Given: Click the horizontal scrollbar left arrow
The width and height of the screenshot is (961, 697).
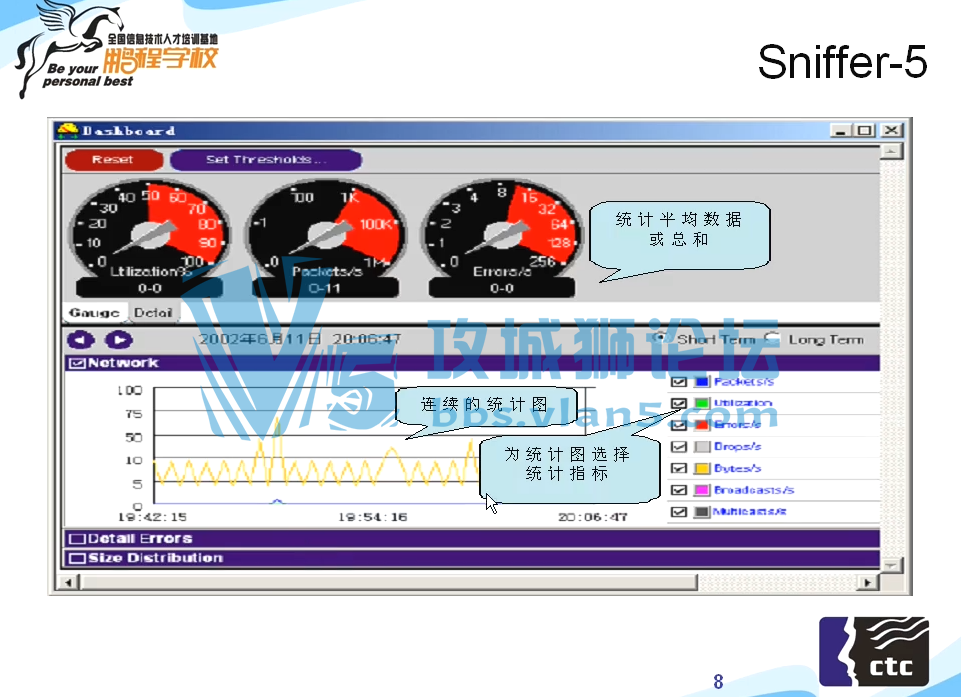Looking at the screenshot, I should [x=68, y=582].
